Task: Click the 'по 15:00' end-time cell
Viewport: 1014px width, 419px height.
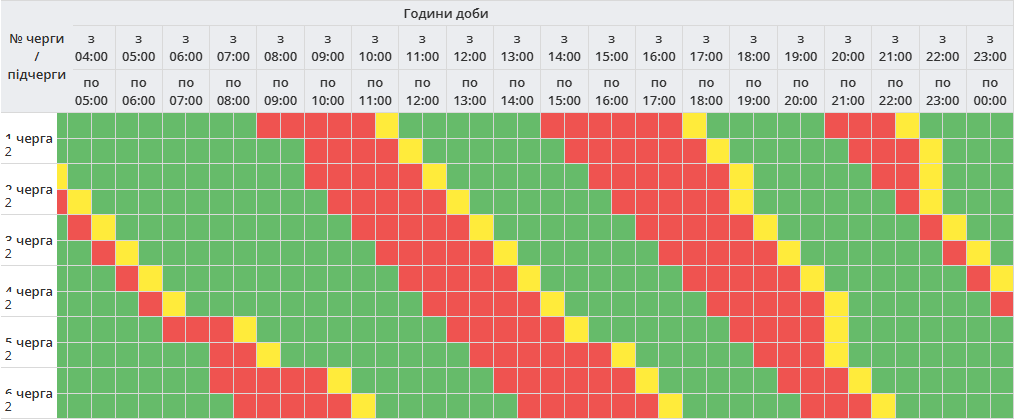Action: point(564,91)
